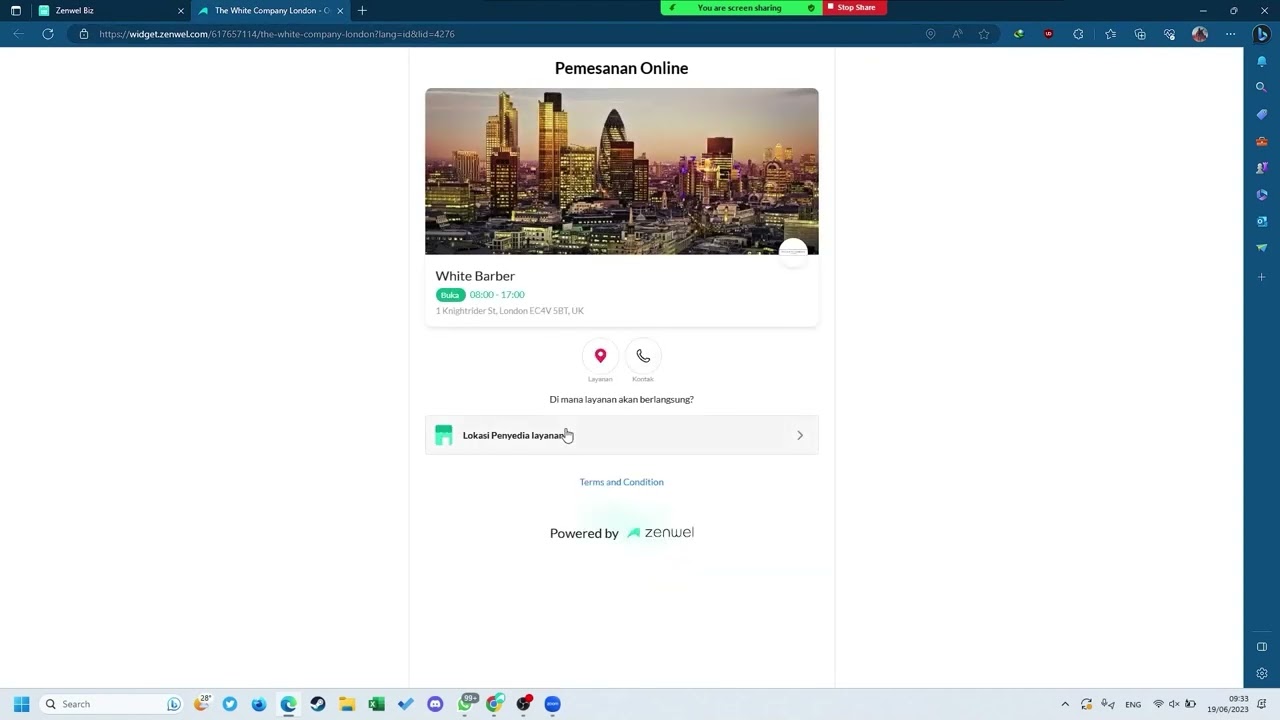Open the Favorites list icon
The height and width of the screenshot is (720, 1280).
(x=1110, y=34)
